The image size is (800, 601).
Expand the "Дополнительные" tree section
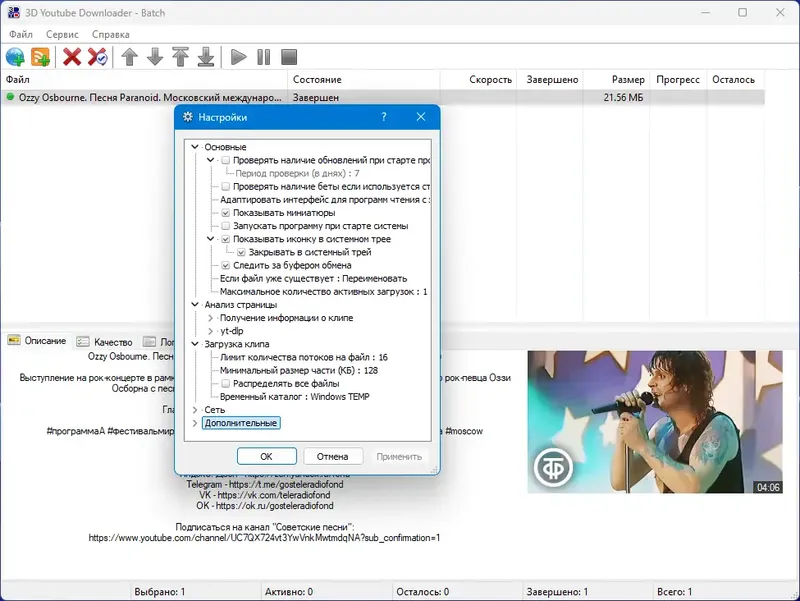click(195, 423)
